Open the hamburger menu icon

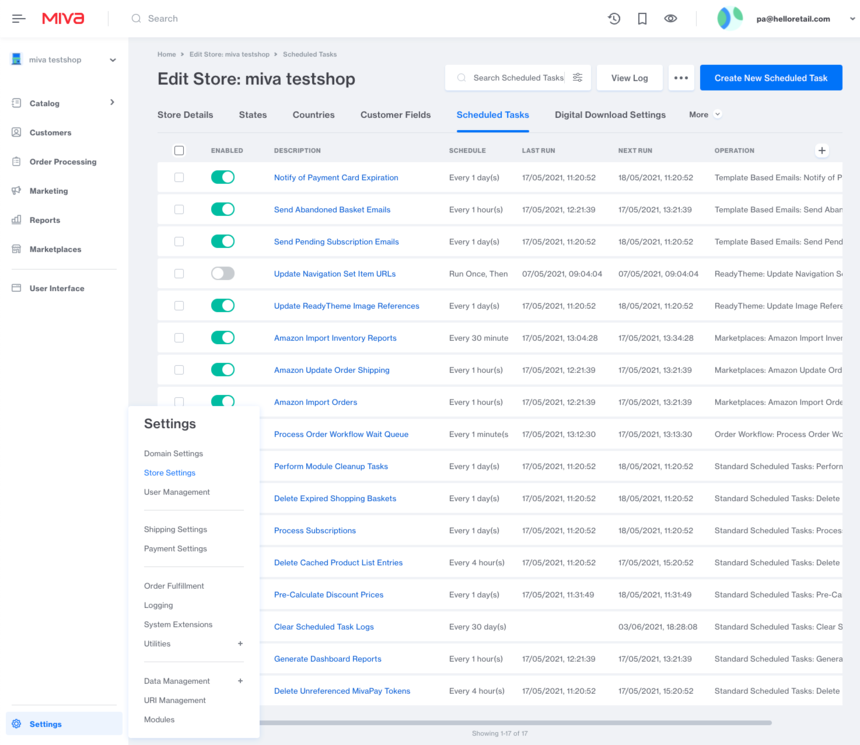click(x=19, y=19)
